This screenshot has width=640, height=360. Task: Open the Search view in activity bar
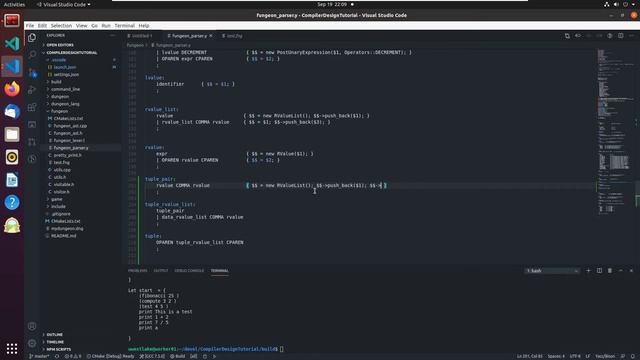click(x=32, y=55)
